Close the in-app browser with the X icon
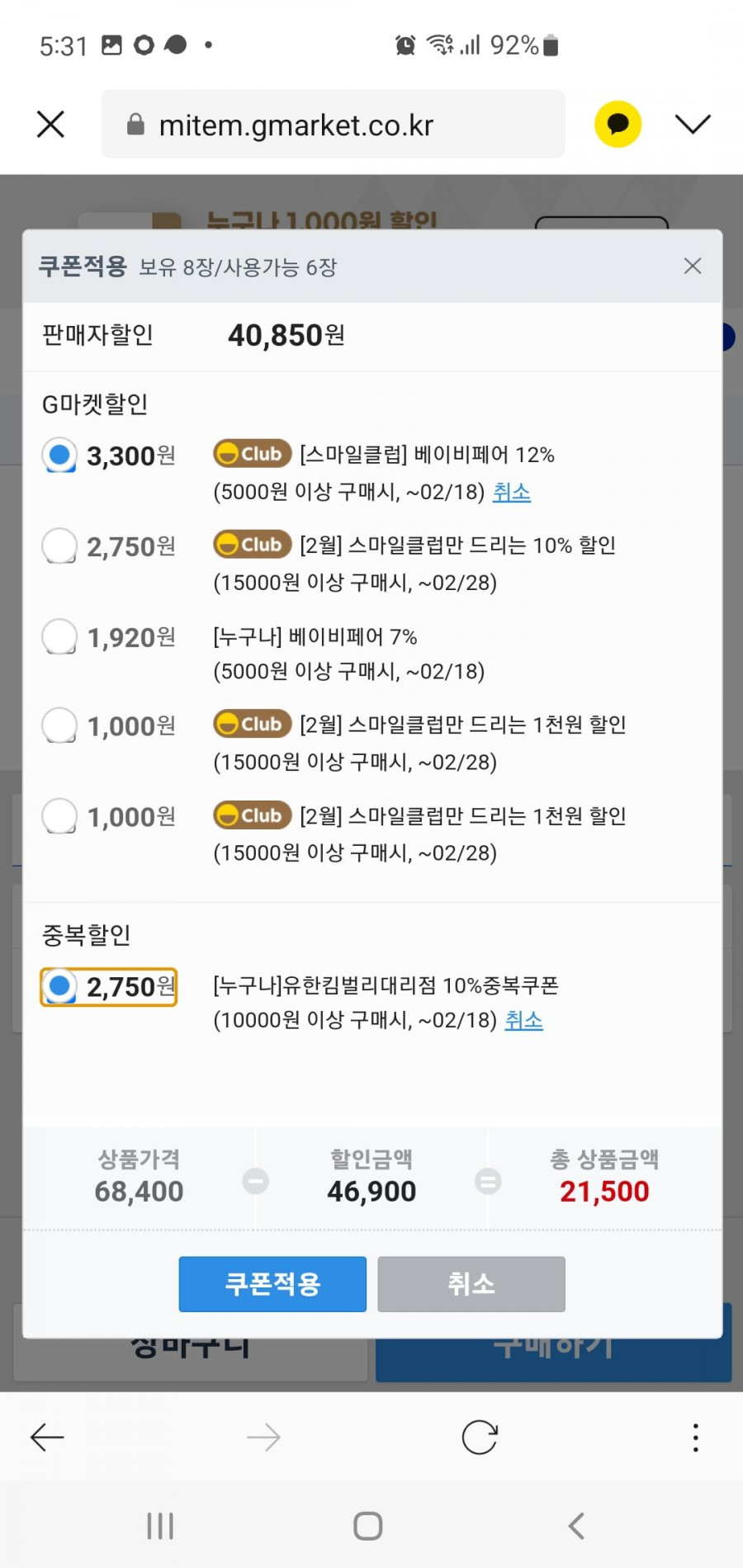 point(50,125)
